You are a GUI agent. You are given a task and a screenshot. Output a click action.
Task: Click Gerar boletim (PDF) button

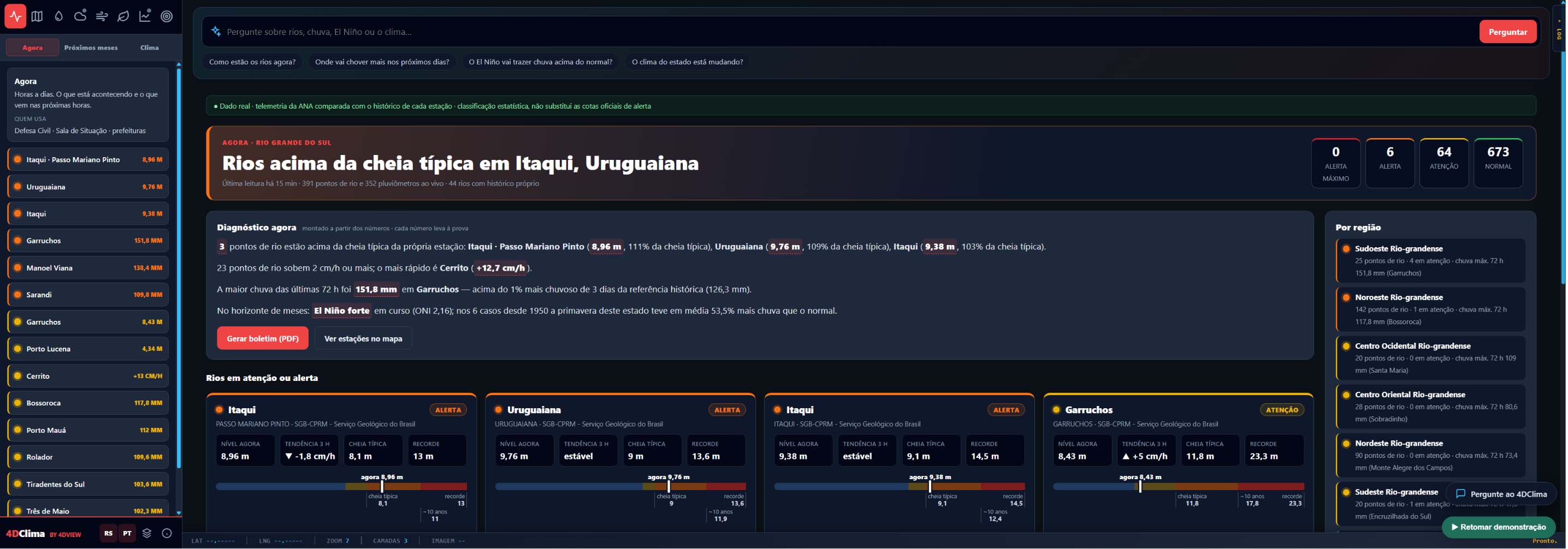pyautogui.click(x=262, y=339)
